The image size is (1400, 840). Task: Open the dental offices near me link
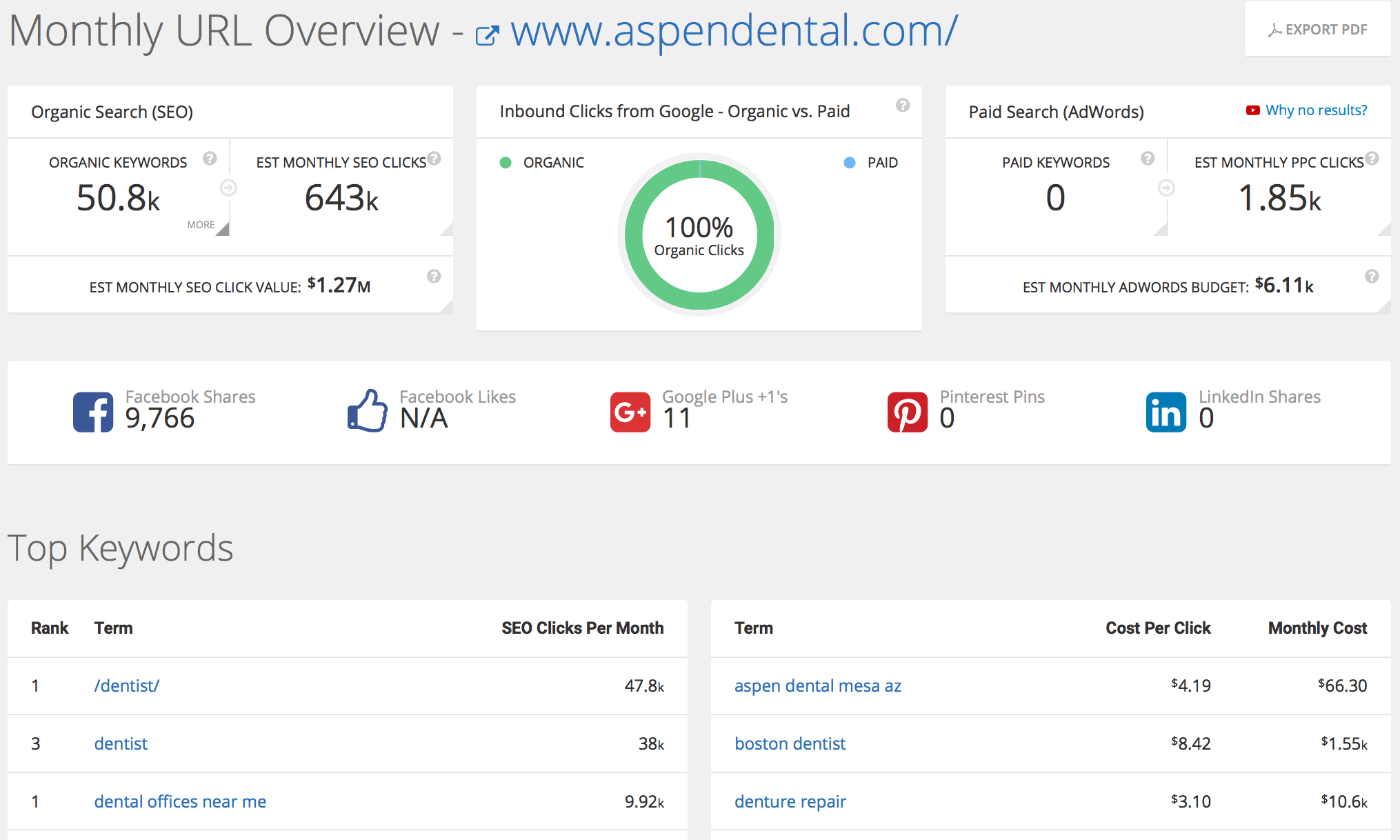[180, 801]
